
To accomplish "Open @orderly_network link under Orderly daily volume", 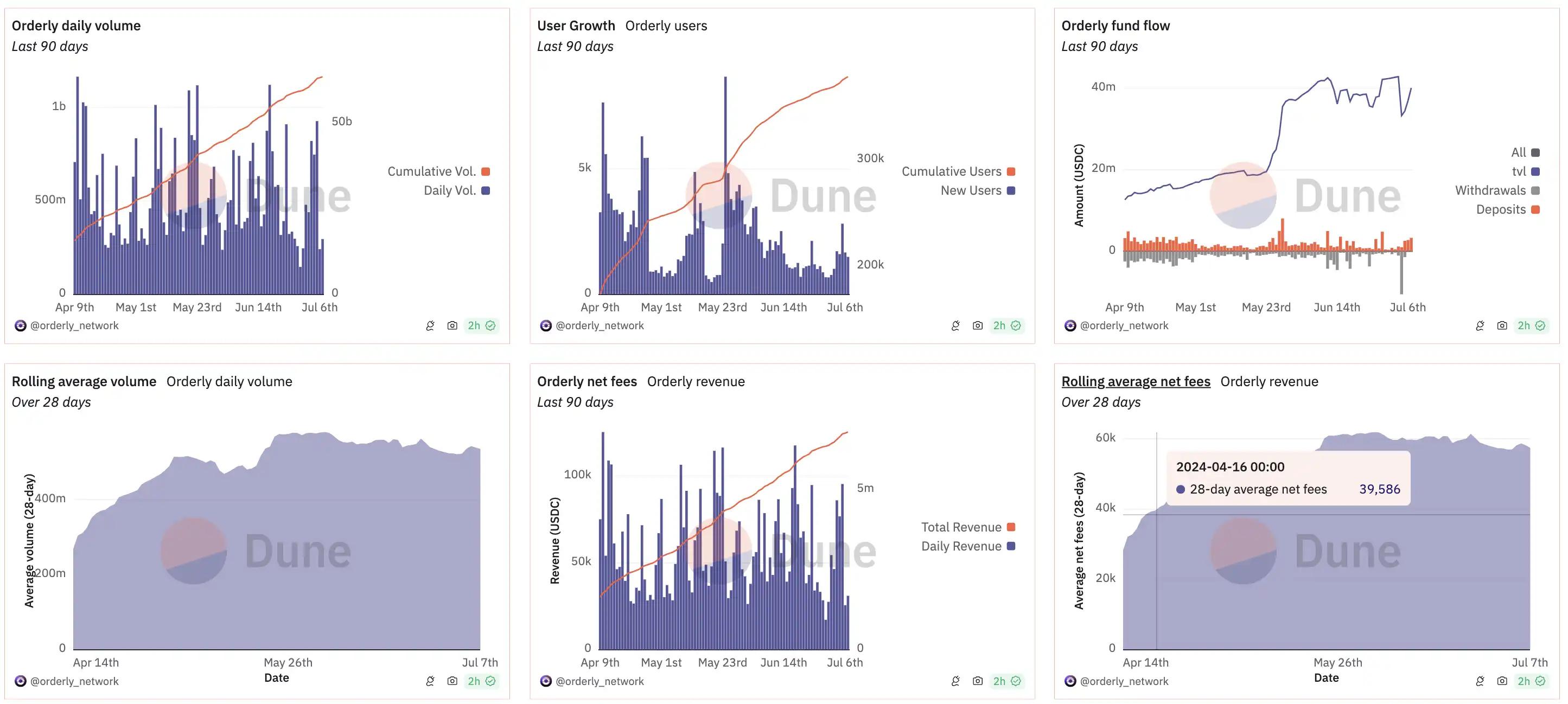I will (x=74, y=325).
